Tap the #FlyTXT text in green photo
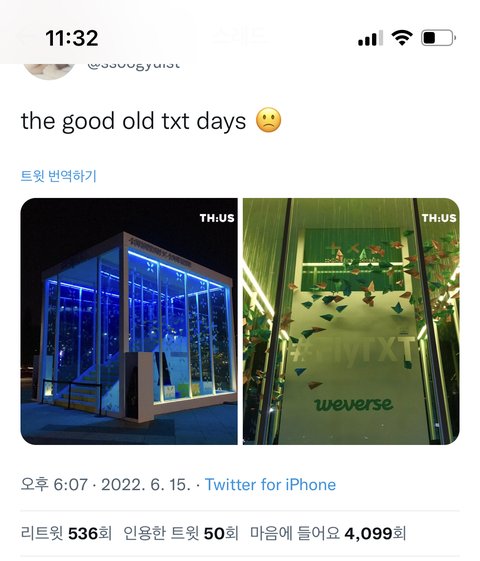Image resolution: width=480 pixels, height=561 pixels. pos(353,350)
